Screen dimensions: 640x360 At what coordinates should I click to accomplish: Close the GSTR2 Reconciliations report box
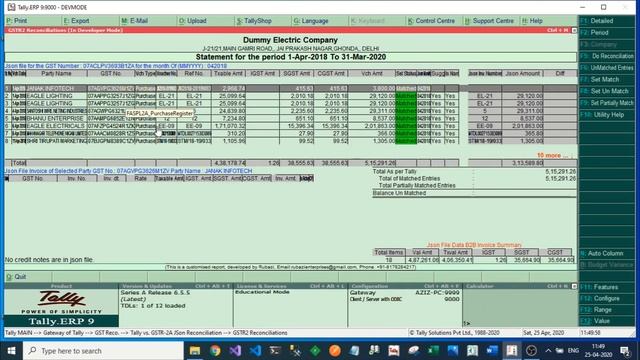pos(574,30)
